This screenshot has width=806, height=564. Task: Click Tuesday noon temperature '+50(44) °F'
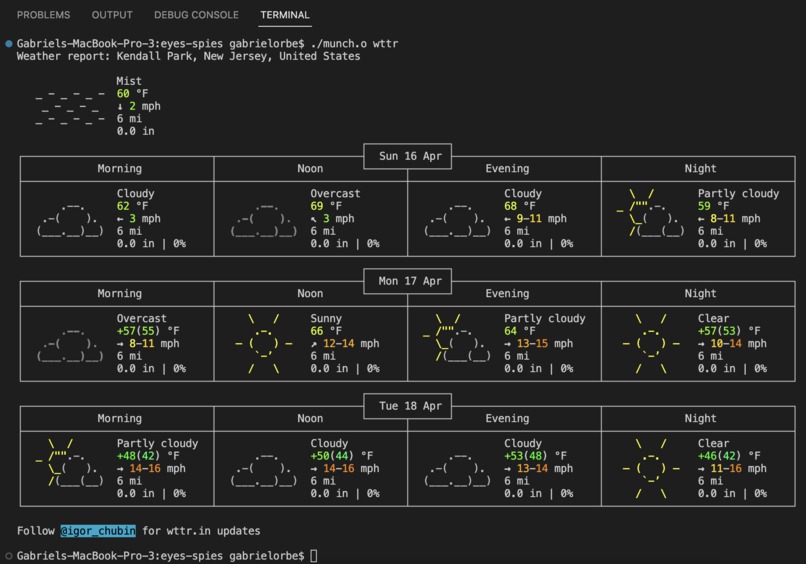pos(341,456)
